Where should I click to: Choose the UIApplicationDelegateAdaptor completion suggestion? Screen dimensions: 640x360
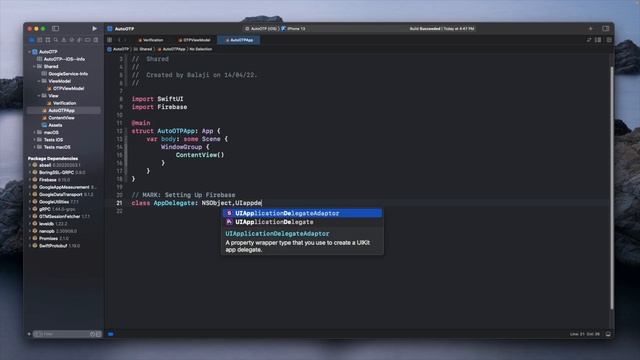tap(302, 213)
